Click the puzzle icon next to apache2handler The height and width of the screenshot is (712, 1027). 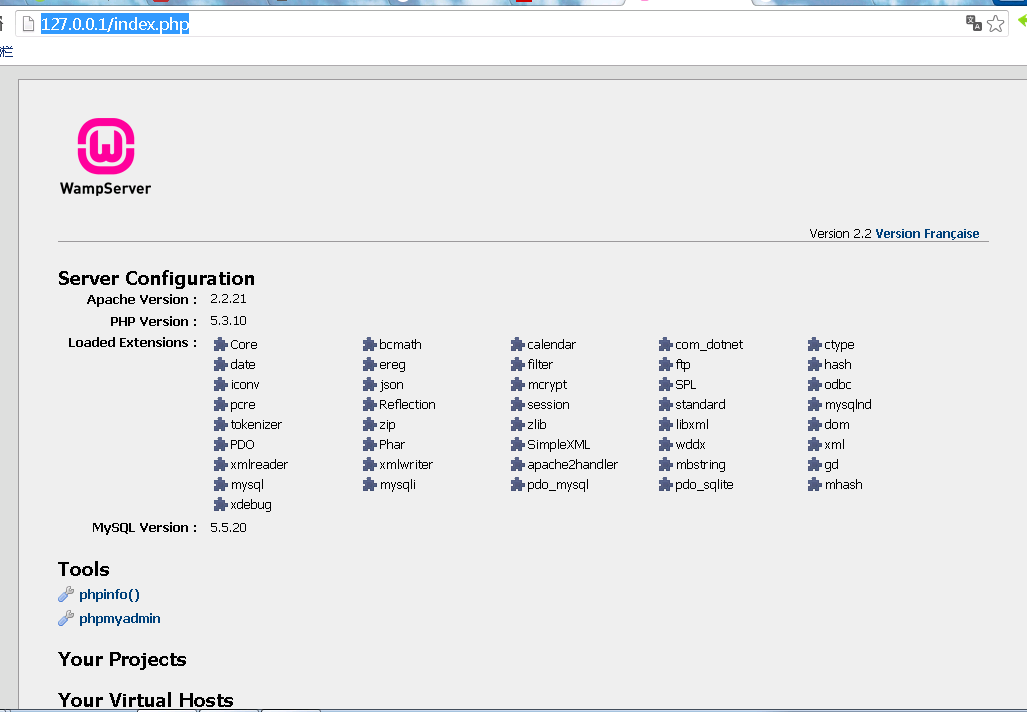[517, 464]
